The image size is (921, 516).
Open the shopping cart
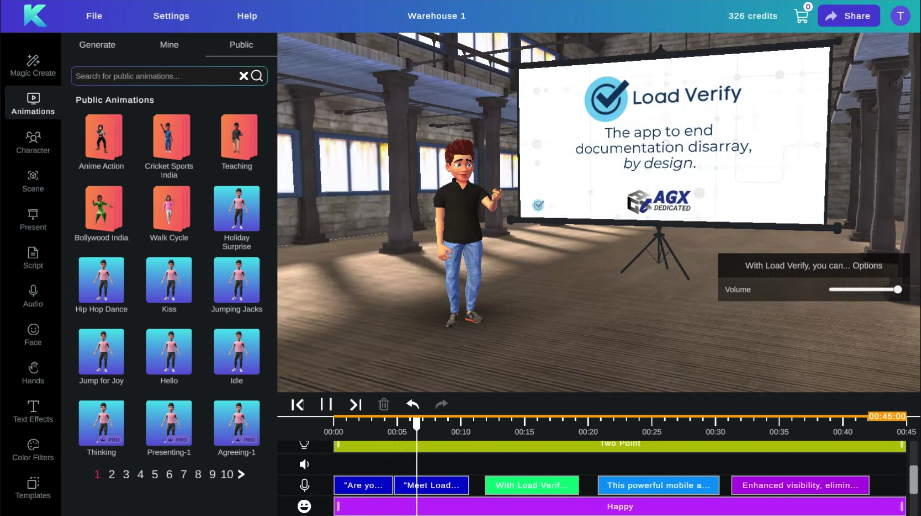click(x=801, y=16)
